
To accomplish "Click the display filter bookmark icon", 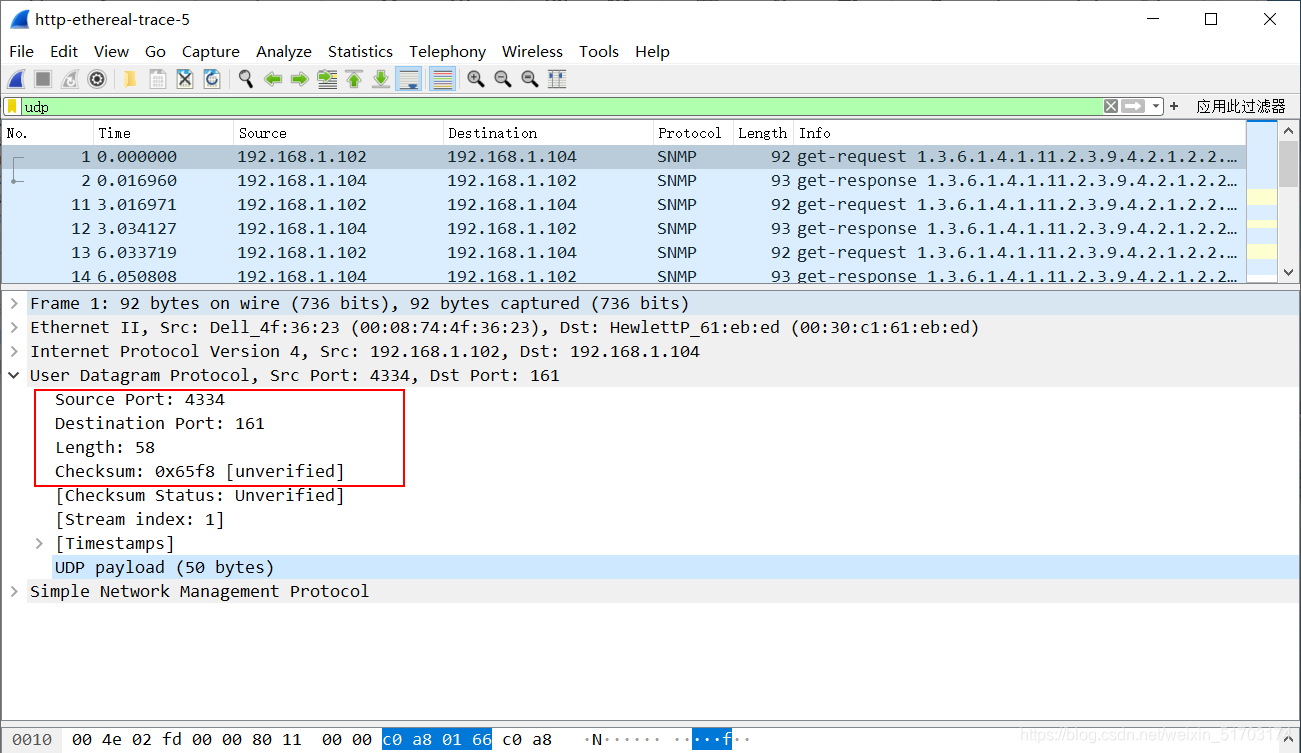I will 12,106.
